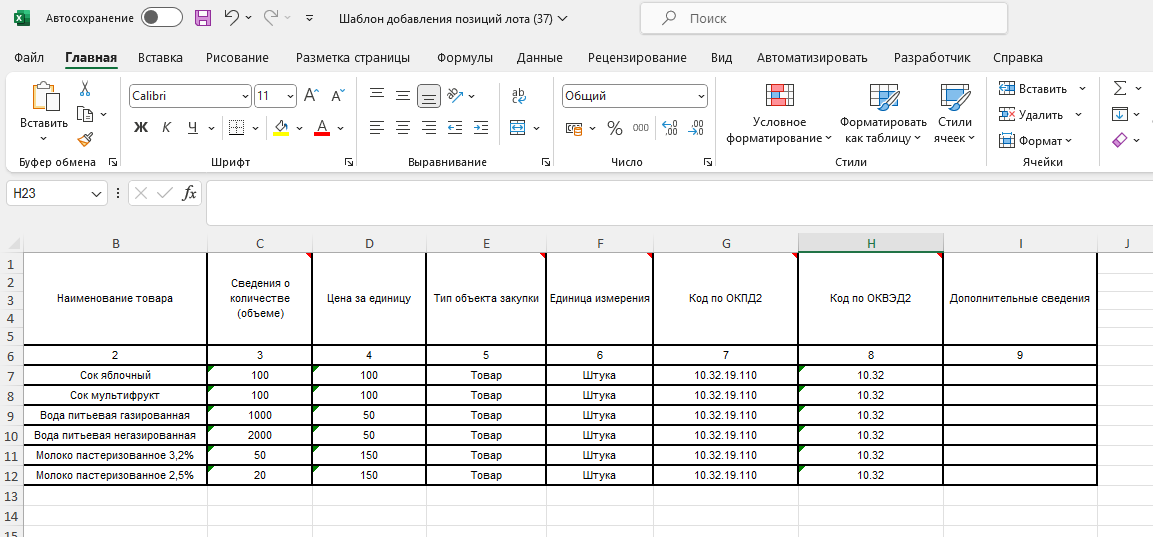Open fill color palette arrow
The image size is (1153, 537).
(299, 128)
